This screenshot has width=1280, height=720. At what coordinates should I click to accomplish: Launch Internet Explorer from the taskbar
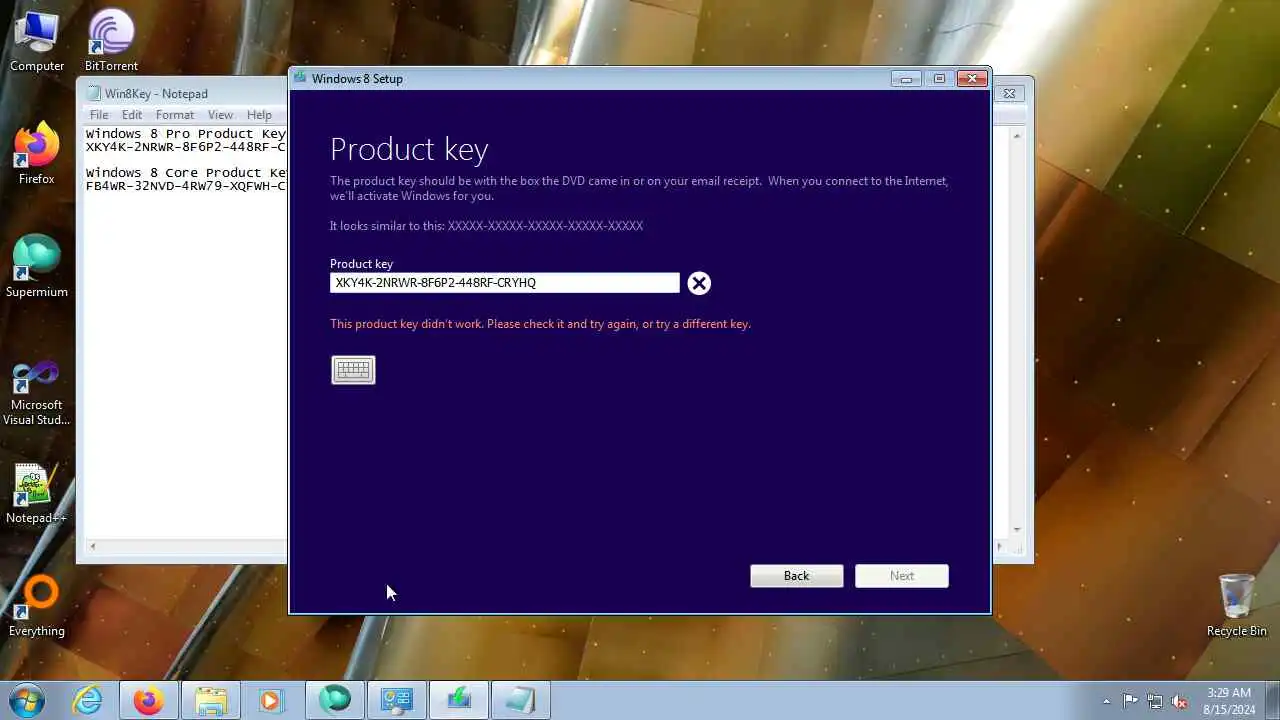tap(88, 700)
